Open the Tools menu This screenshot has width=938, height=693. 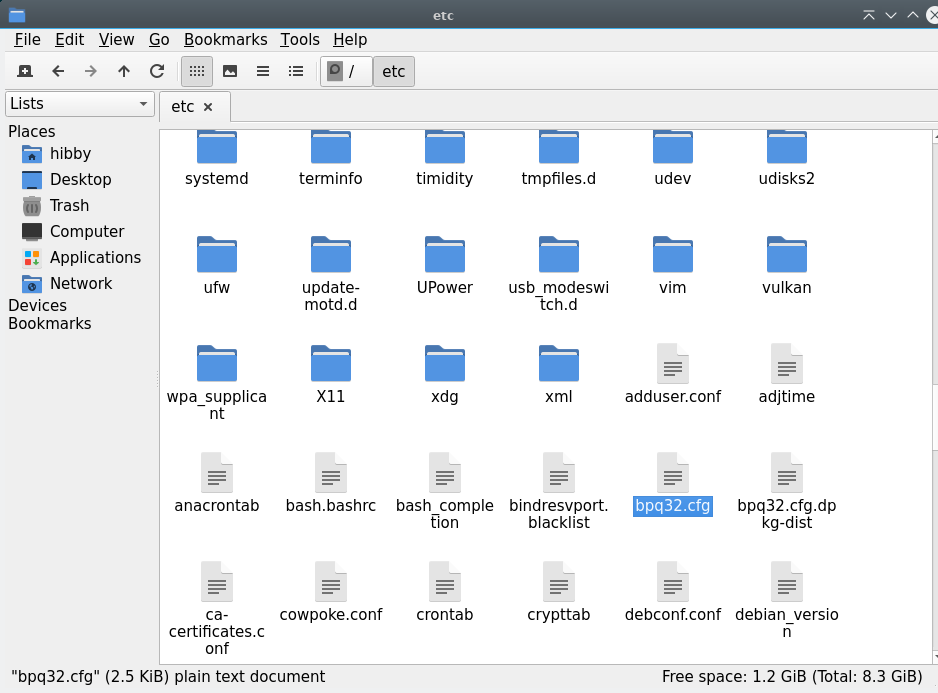299,39
